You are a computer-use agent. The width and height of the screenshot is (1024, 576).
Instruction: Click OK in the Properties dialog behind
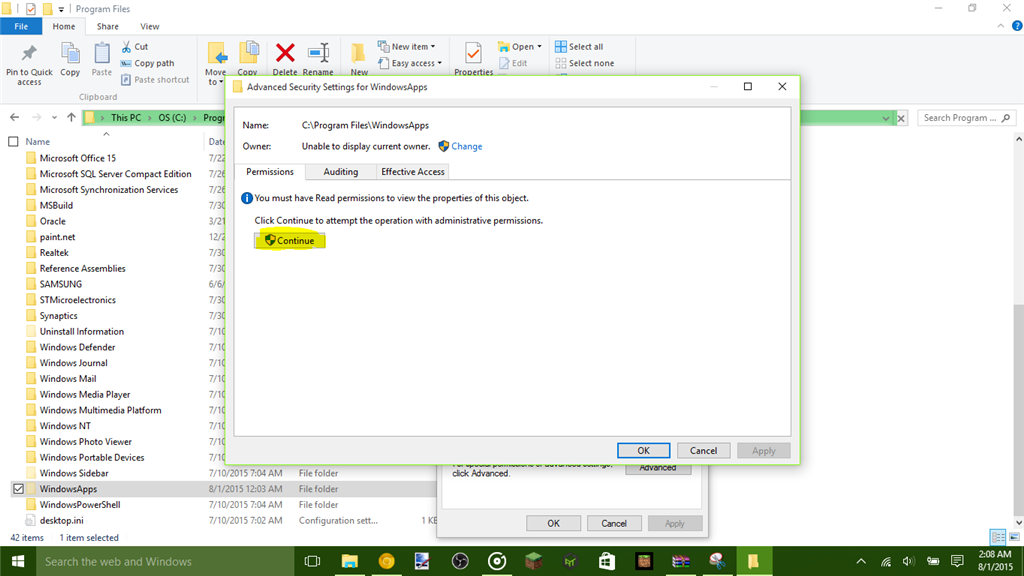tap(553, 523)
